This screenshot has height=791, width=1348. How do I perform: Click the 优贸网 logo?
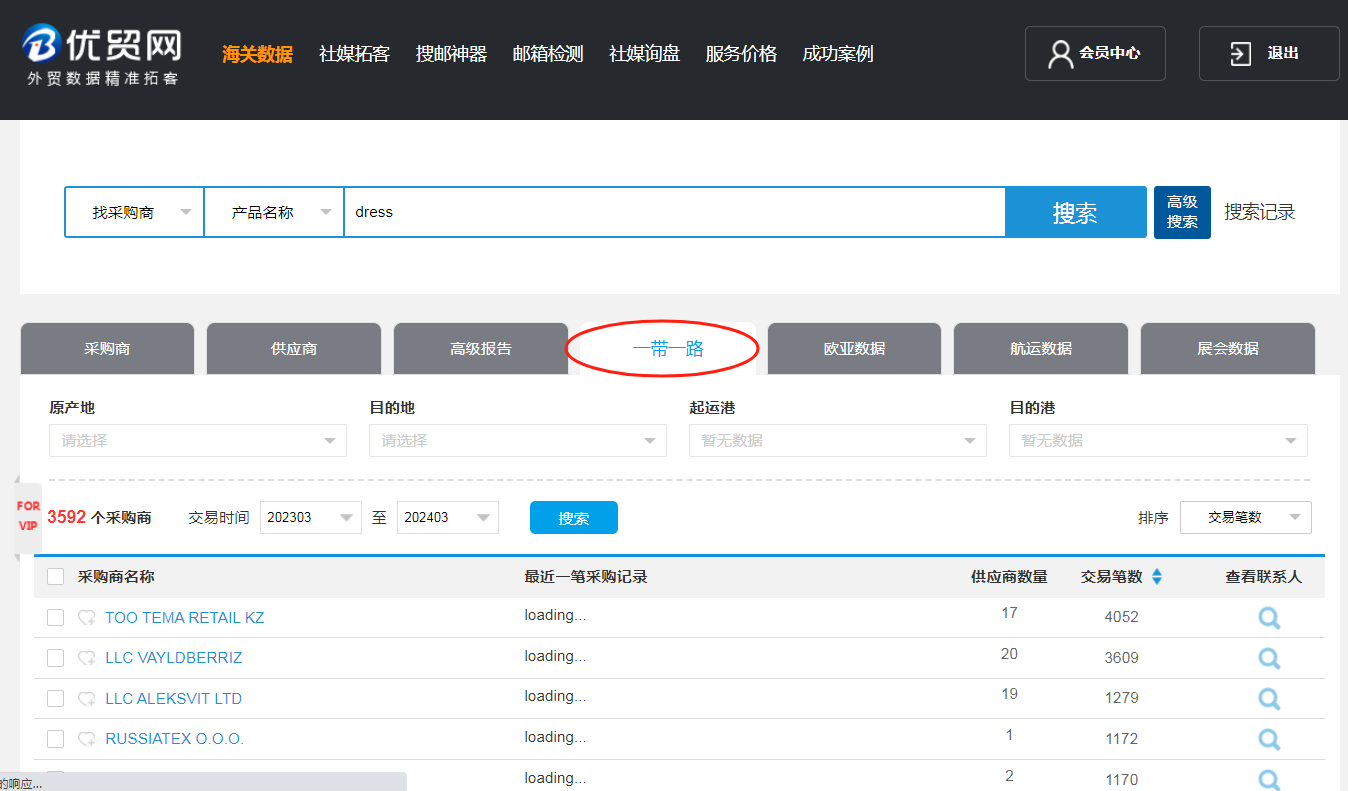pos(102,54)
